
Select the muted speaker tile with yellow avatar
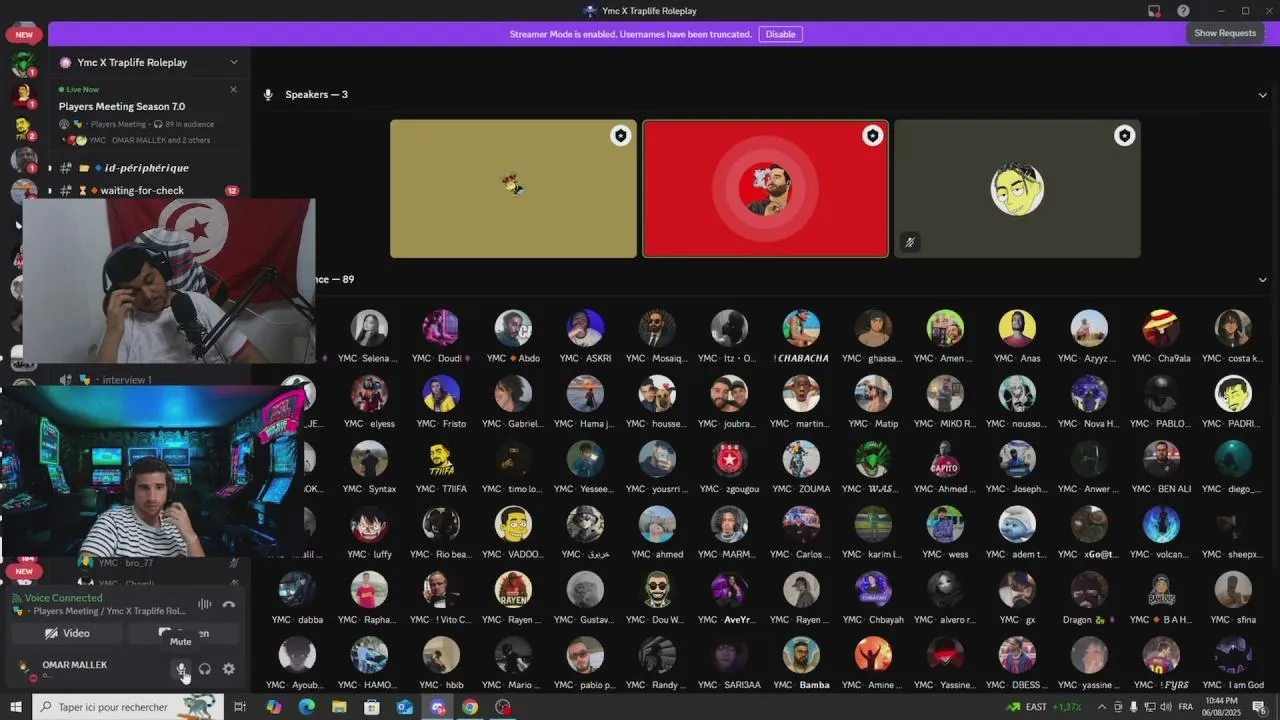(1017, 189)
